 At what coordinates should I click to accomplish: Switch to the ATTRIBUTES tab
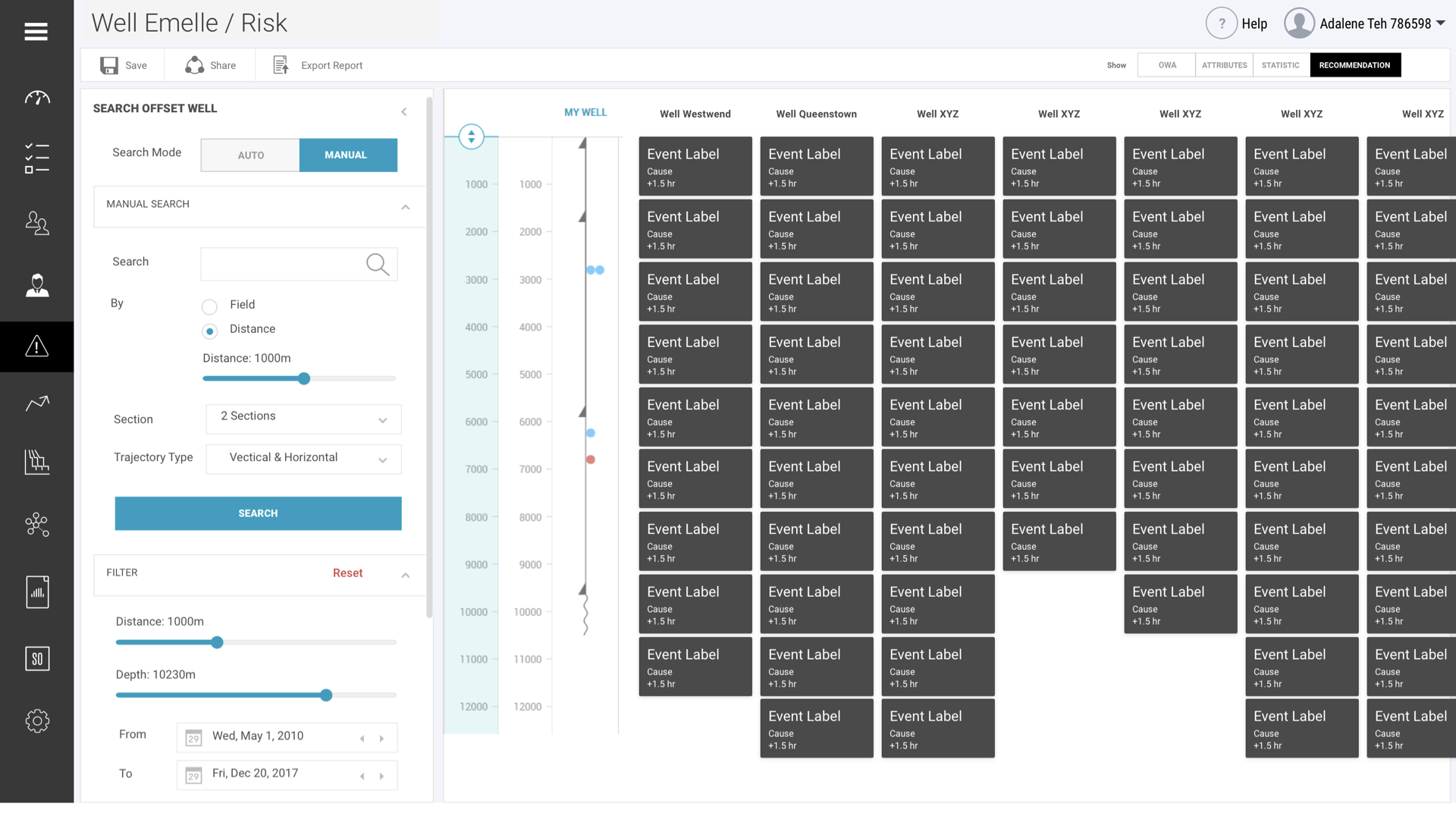1224,65
